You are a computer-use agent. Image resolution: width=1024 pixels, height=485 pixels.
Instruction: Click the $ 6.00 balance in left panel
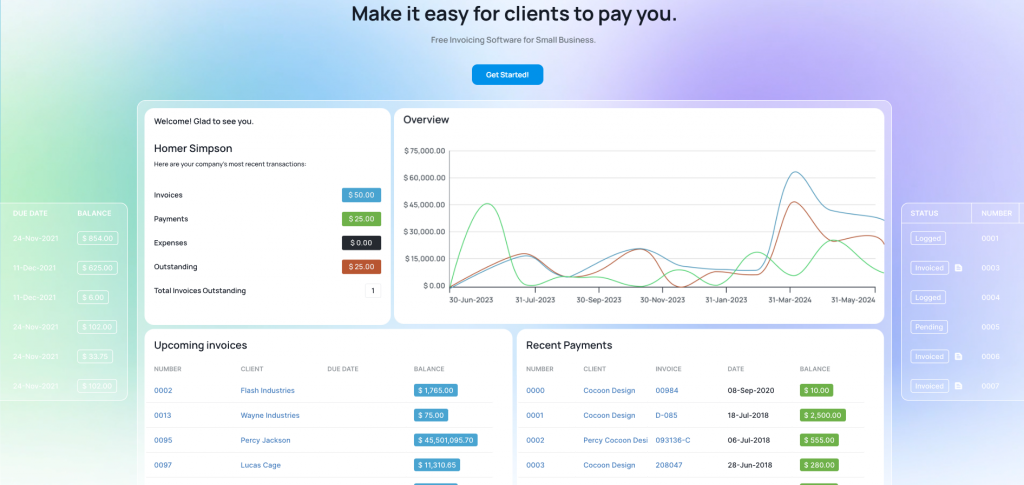(x=93, y=297)
